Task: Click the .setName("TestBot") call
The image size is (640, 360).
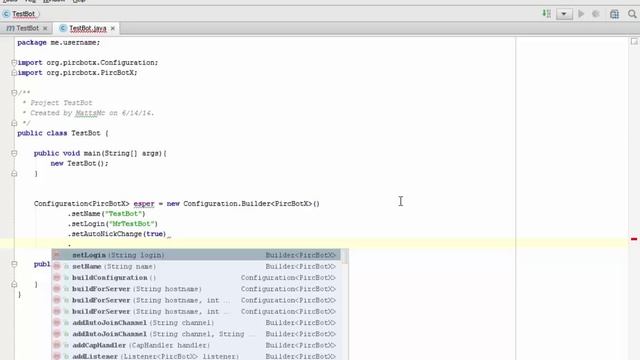Action: 107,213
